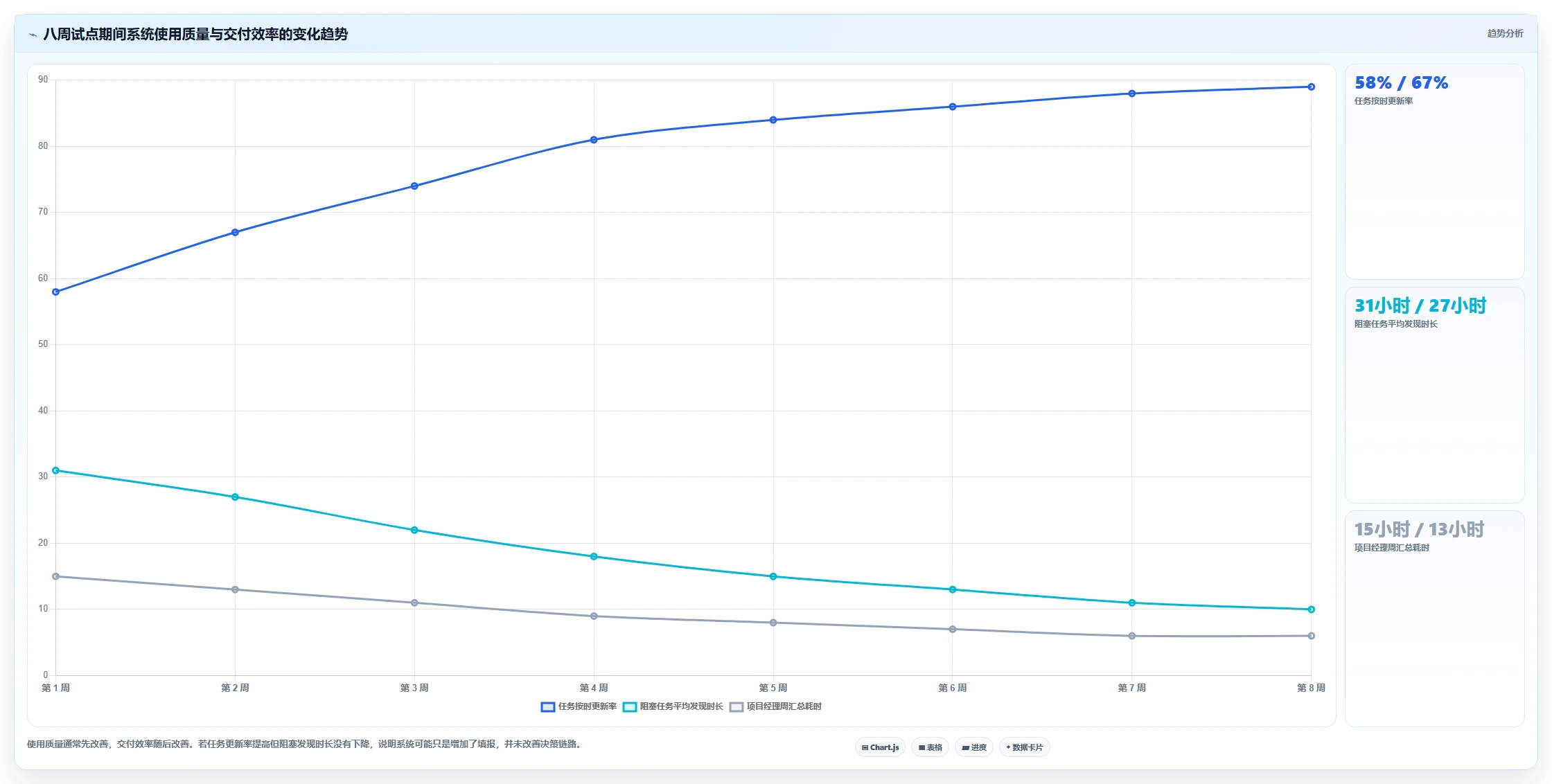Click the blue week 3 data point at 74
Image resolution: width=1552 pixels, height=784 pixels.
click(414, 186)
